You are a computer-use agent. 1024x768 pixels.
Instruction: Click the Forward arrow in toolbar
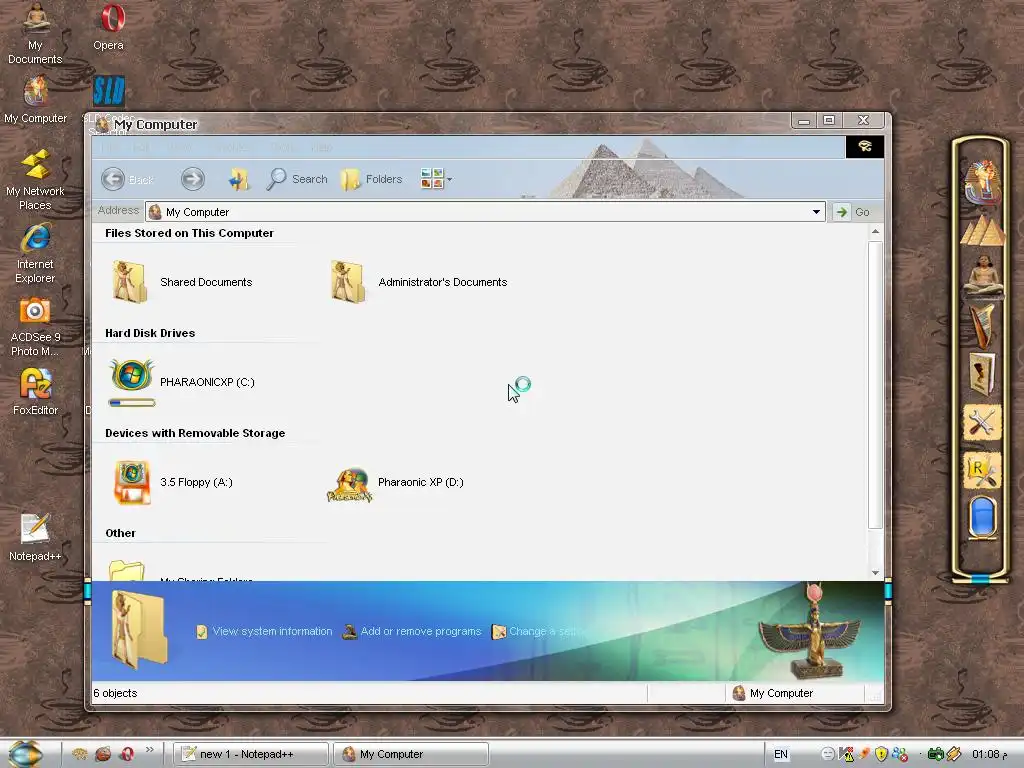[x=193, y=179]
